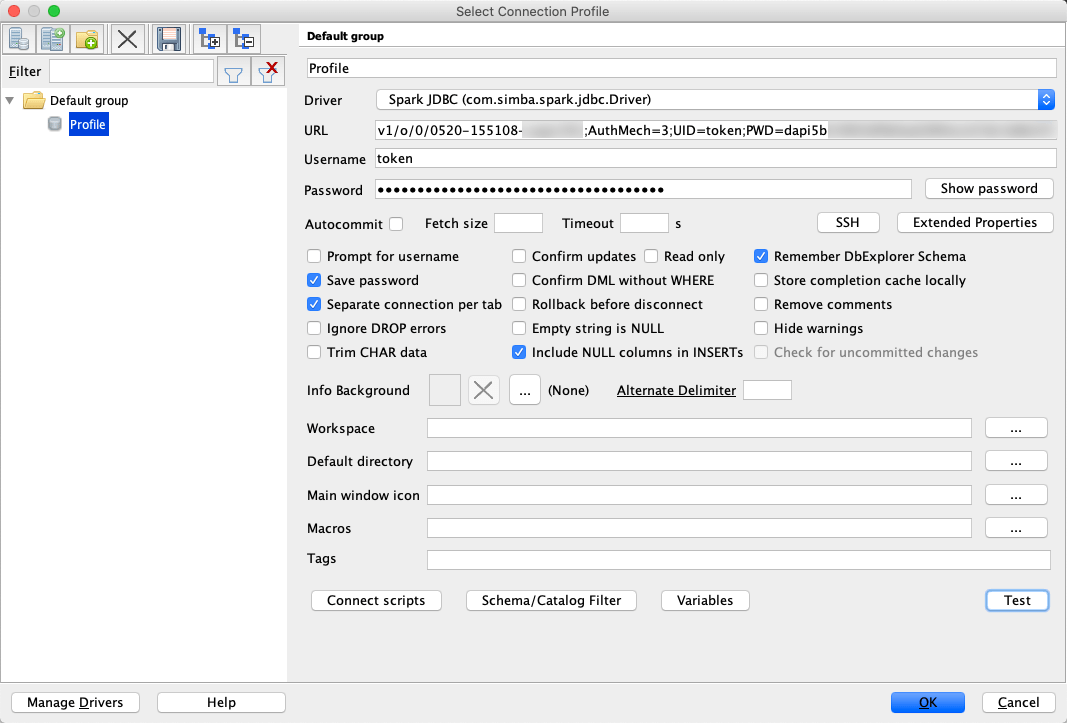Screen dimensions: 1067x723
Task: Test the database connection
Action: [1017, 600]
